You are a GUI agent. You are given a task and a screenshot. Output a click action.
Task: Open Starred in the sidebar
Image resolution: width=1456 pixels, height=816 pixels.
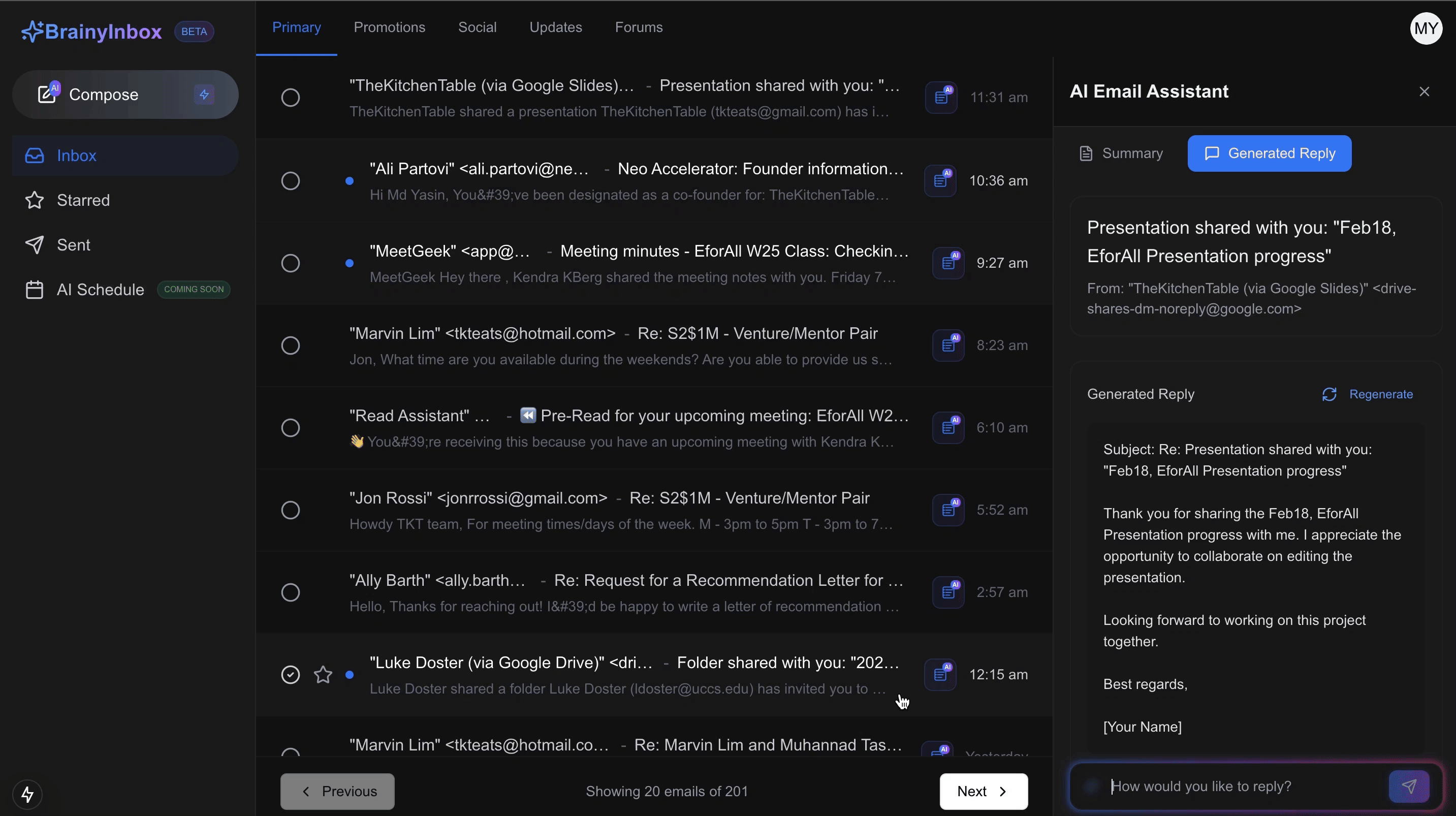tap(125, 200)
